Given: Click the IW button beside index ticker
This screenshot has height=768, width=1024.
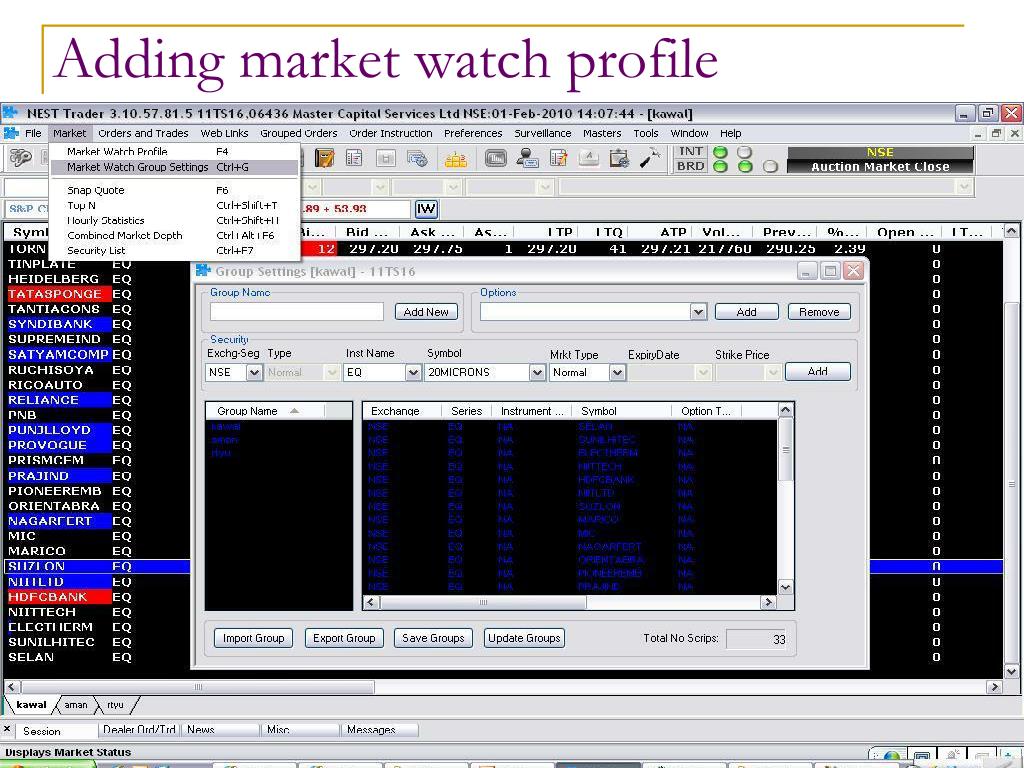Looking at the screenshot, I should coord(426,209).
